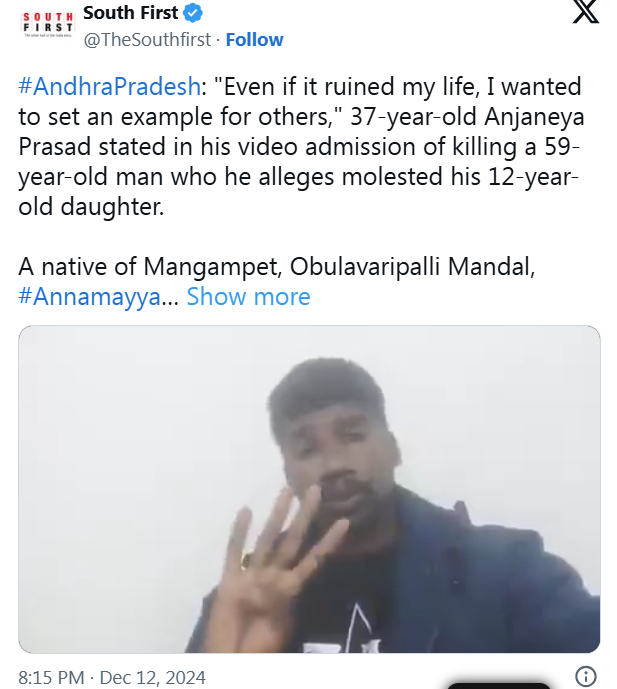
Task: Click the dark overlay at the bottom edge
Action: [498, 685]
